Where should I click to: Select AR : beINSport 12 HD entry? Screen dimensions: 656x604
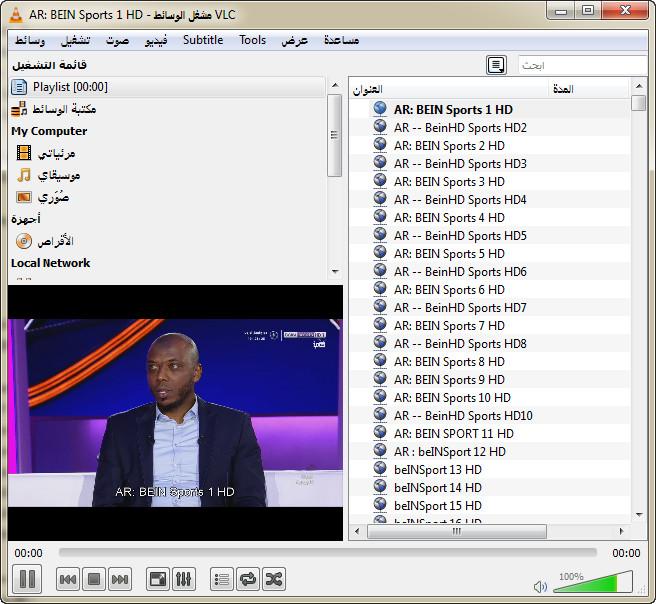point(450,451)
